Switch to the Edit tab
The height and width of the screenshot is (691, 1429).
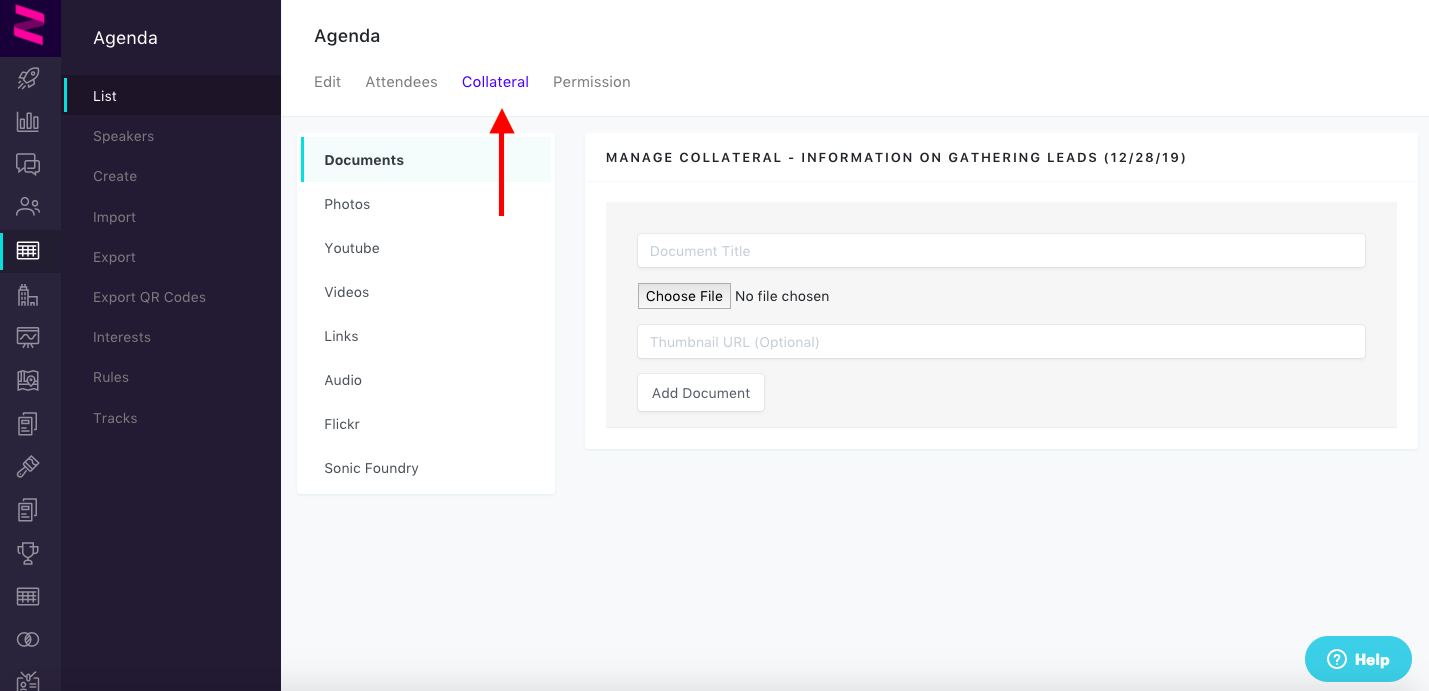click(327, 82)
